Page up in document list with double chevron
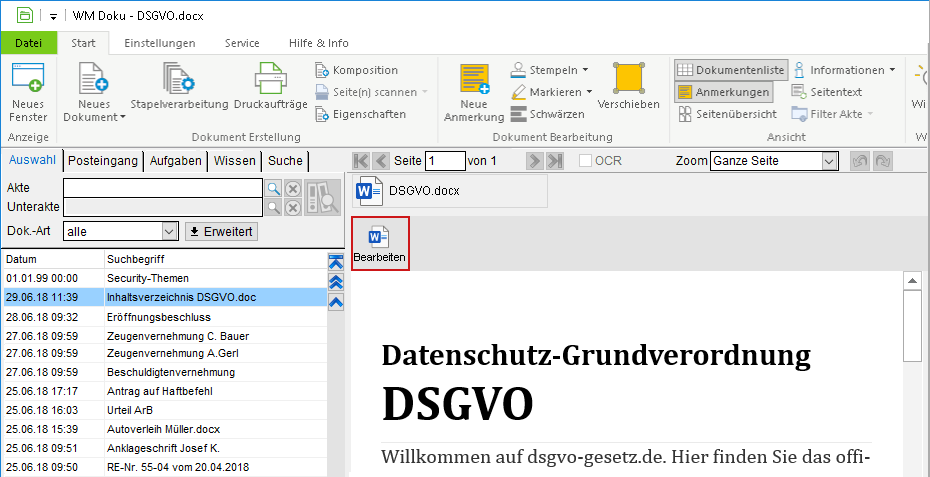The height and width of the screenshot is (477, 930). click(x=336, y=282)
